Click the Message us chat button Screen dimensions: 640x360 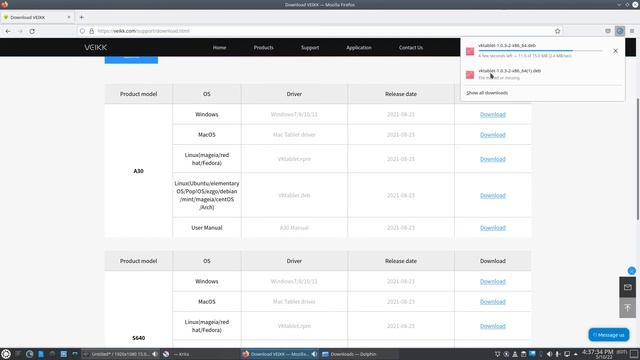[x=609, y=335]
